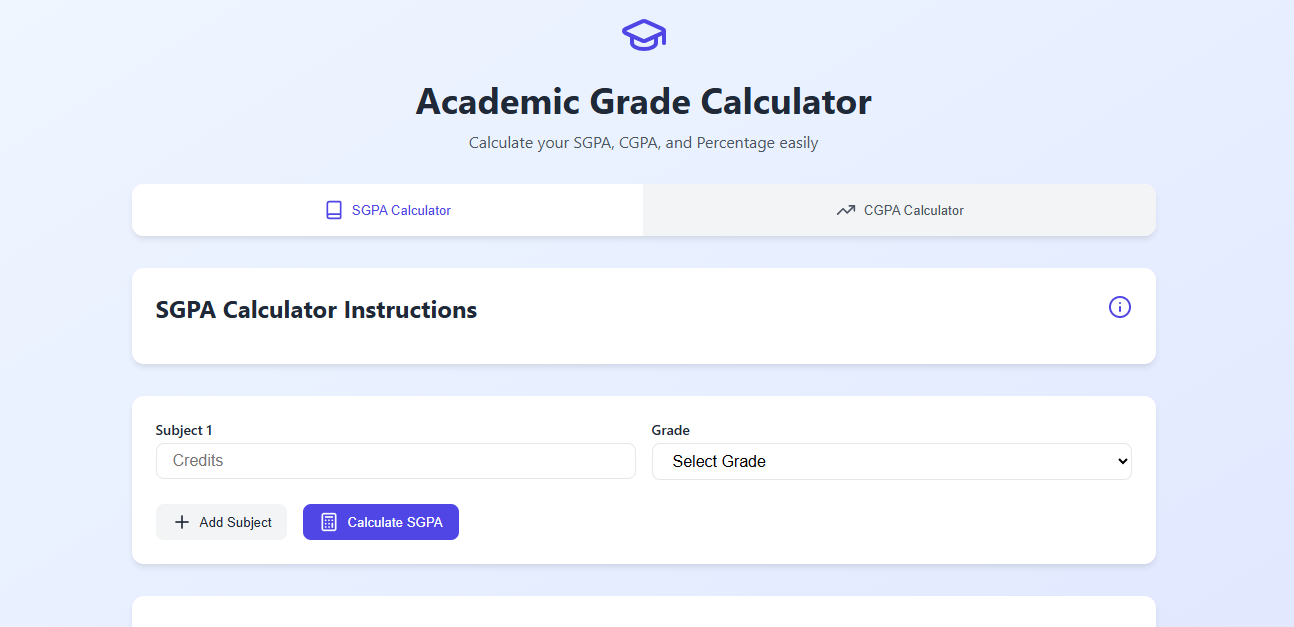This screenshot has height=627, width=1294.
Task: Click the Academic Grade Calculator heading
Action: [643, 101]
